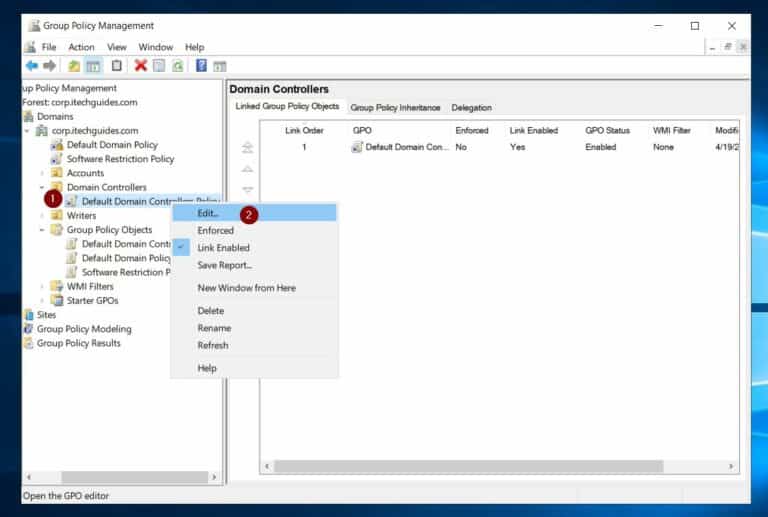Open the Help menu in menu bar
The width and height of the screenshot is (768, 517).
194,47
